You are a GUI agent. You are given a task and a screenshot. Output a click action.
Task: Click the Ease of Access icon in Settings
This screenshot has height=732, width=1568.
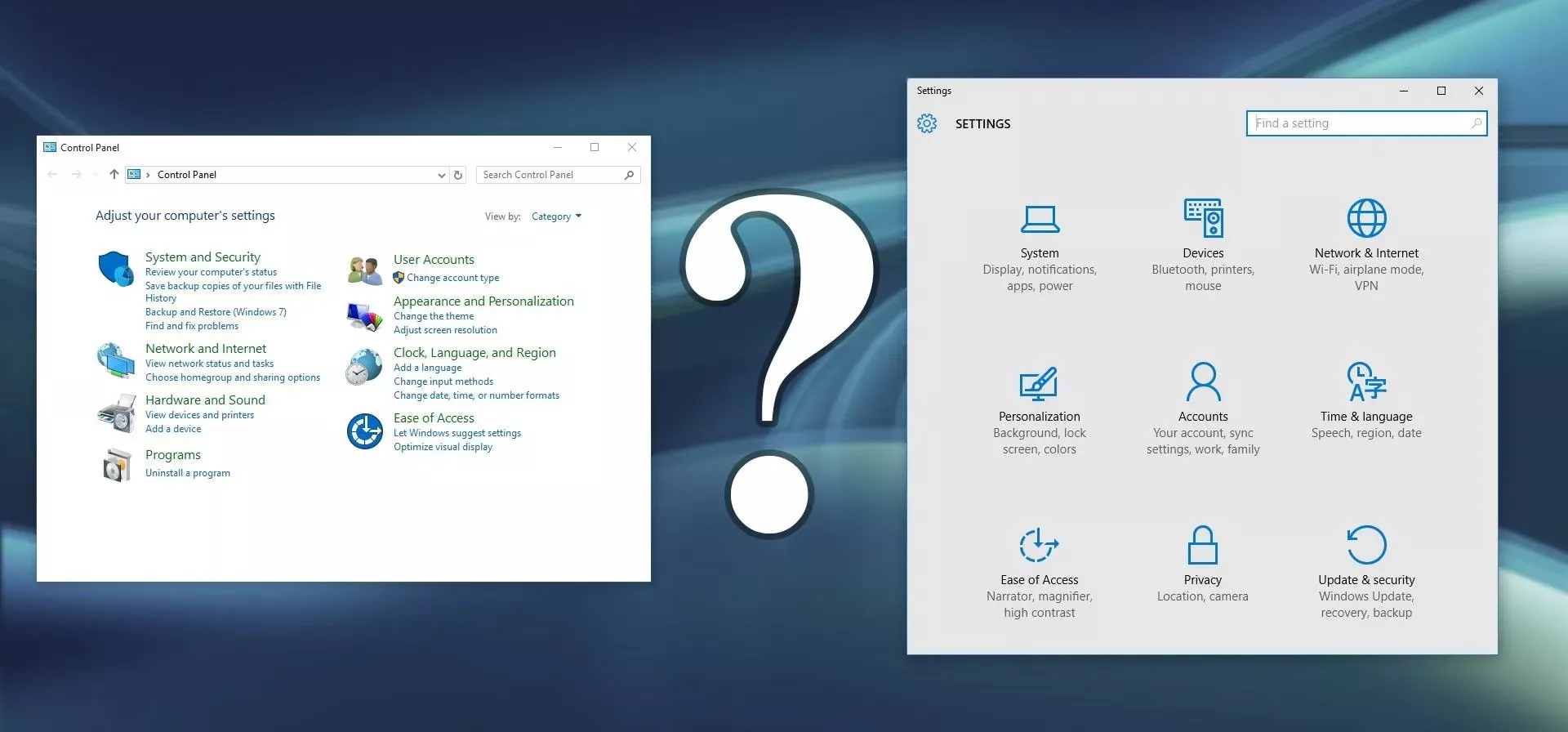tap(1039, 545)
